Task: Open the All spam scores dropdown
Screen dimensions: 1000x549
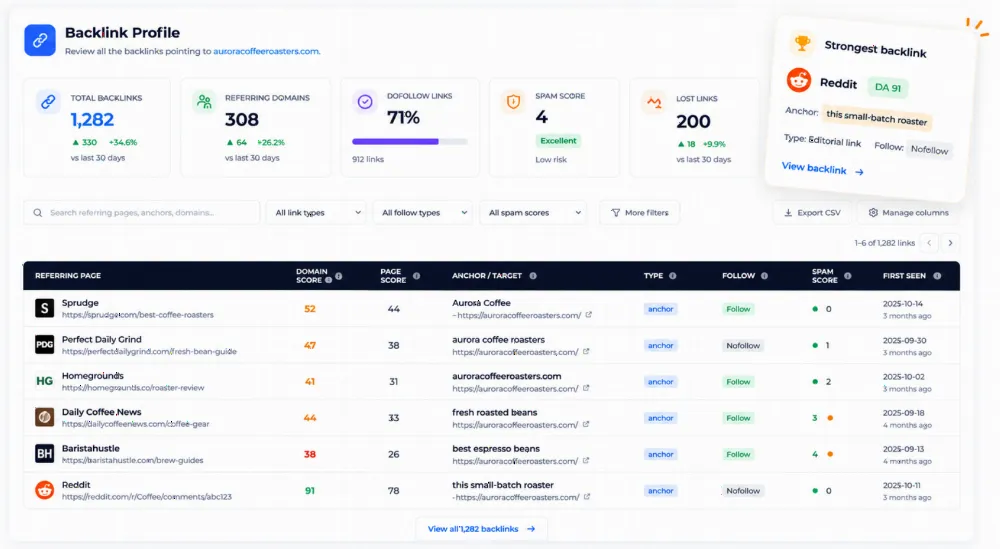Action: click(534, 212)
